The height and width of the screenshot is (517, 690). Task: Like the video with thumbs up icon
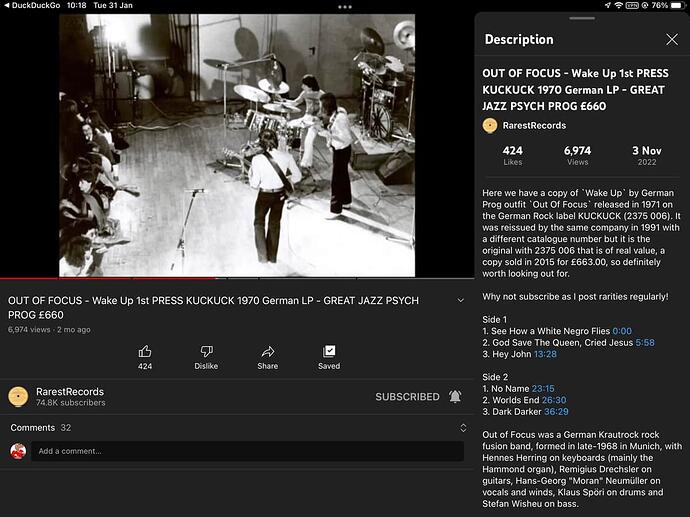click(145, 352)
